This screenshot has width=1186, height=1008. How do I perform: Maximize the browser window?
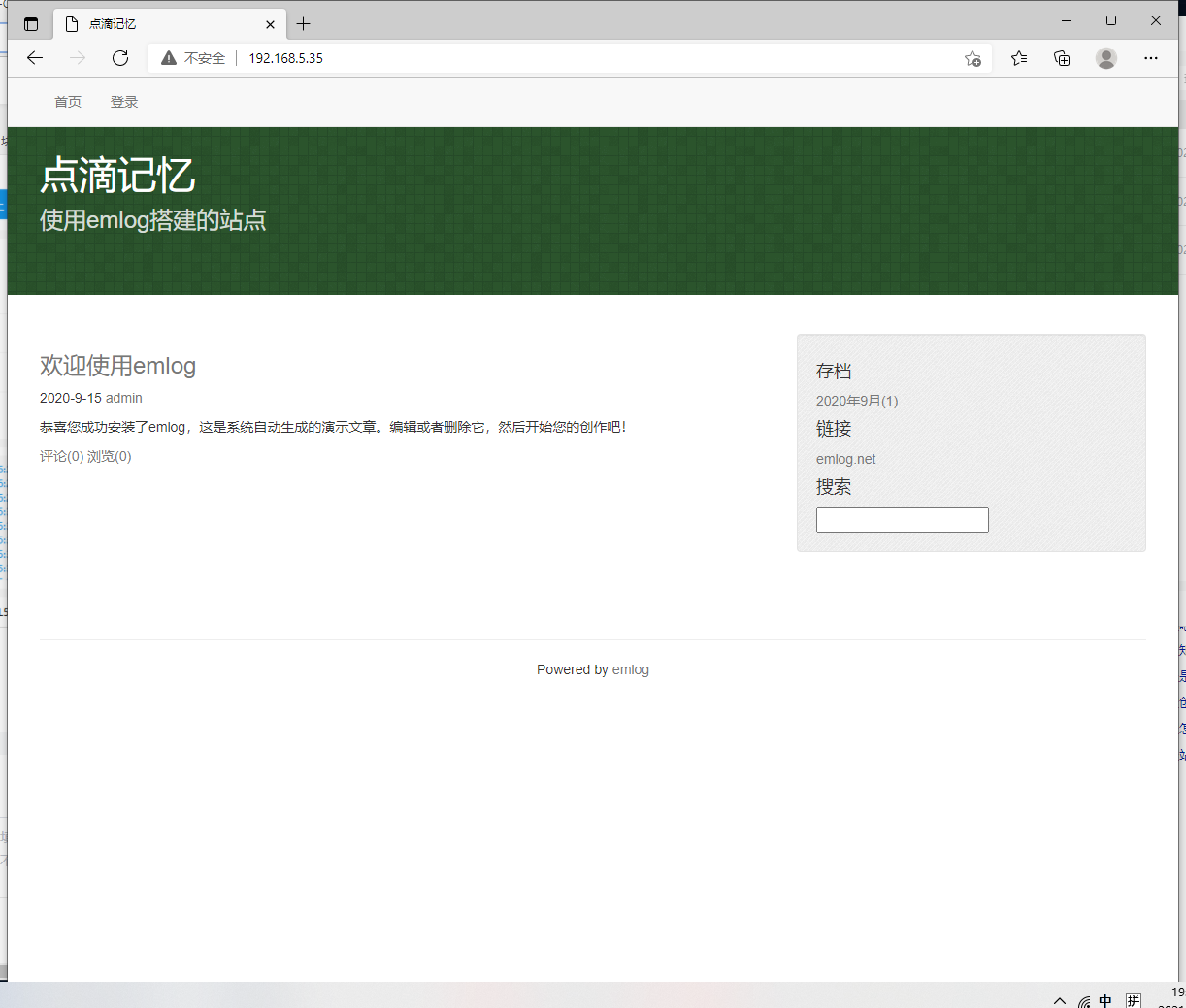click(1111, 20)
